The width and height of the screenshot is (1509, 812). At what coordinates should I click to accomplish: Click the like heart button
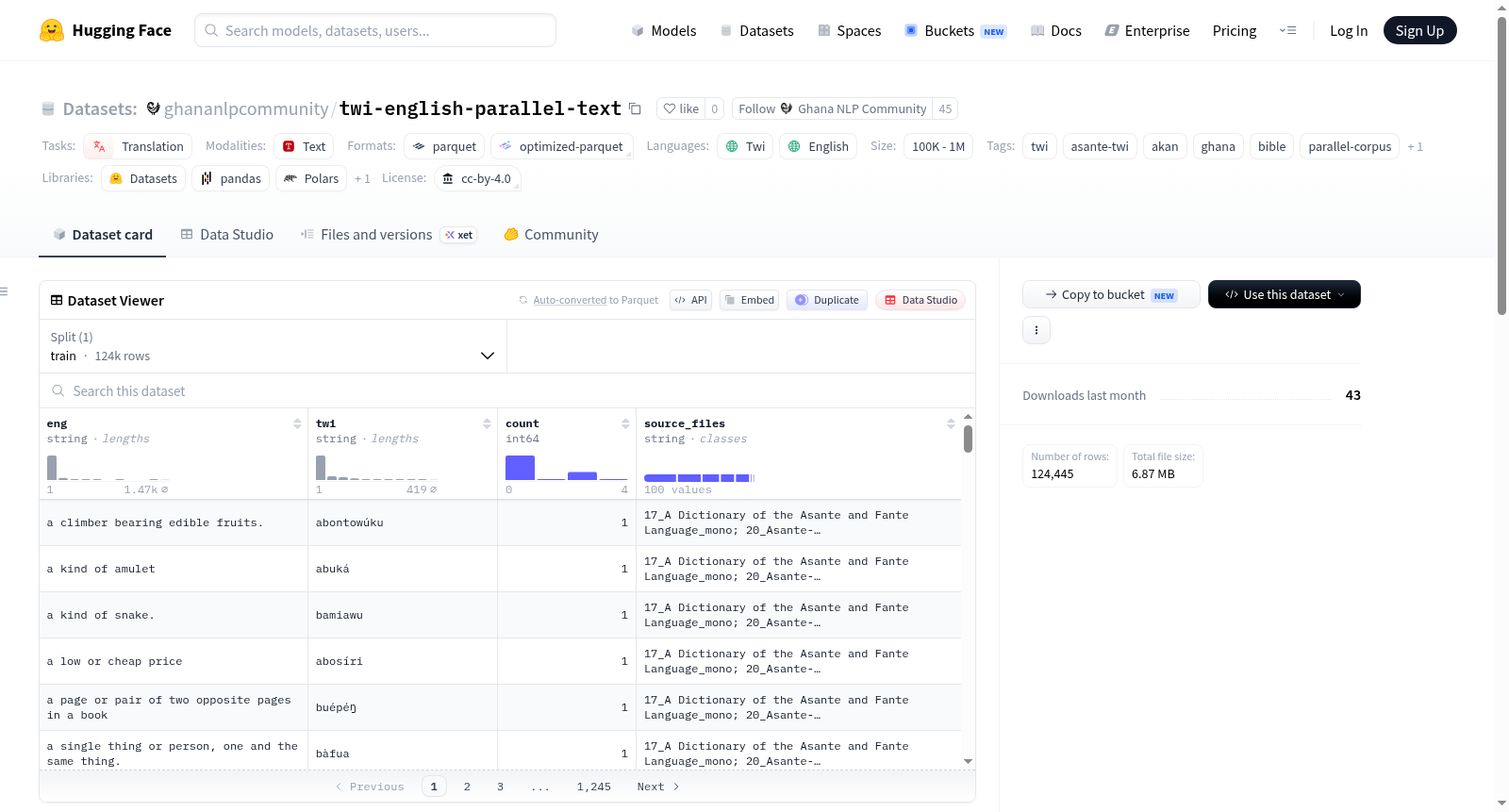[x=681, y=108]
